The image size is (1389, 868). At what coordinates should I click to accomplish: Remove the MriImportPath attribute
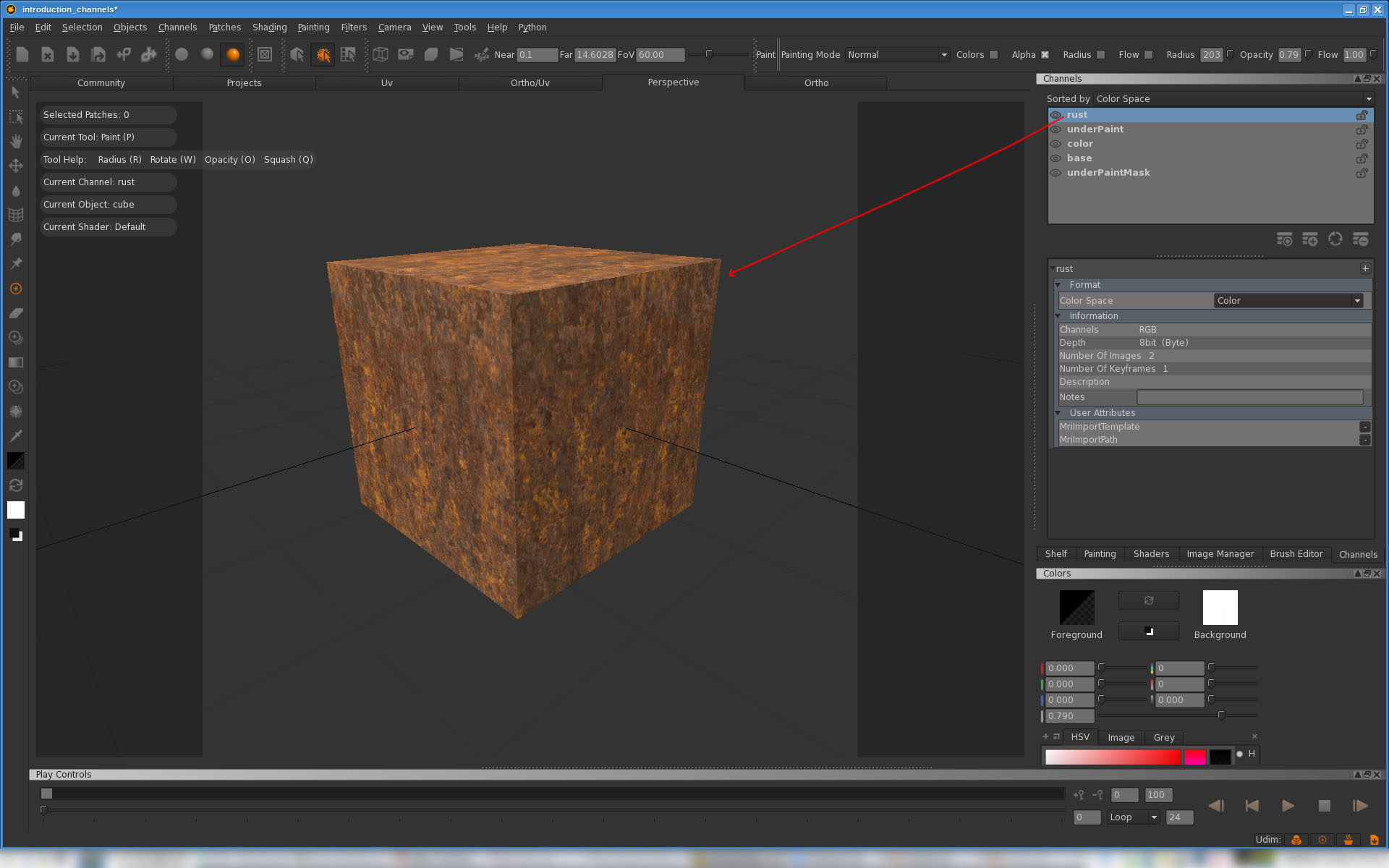(1365, 440)
